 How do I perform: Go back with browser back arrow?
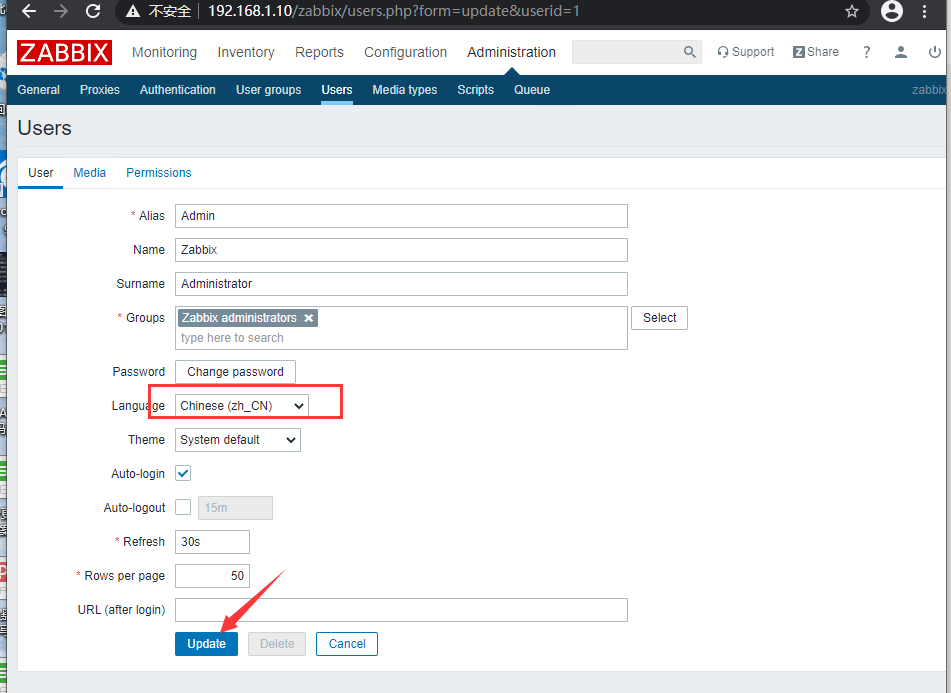pyautogui.click(x=28, y=11)
